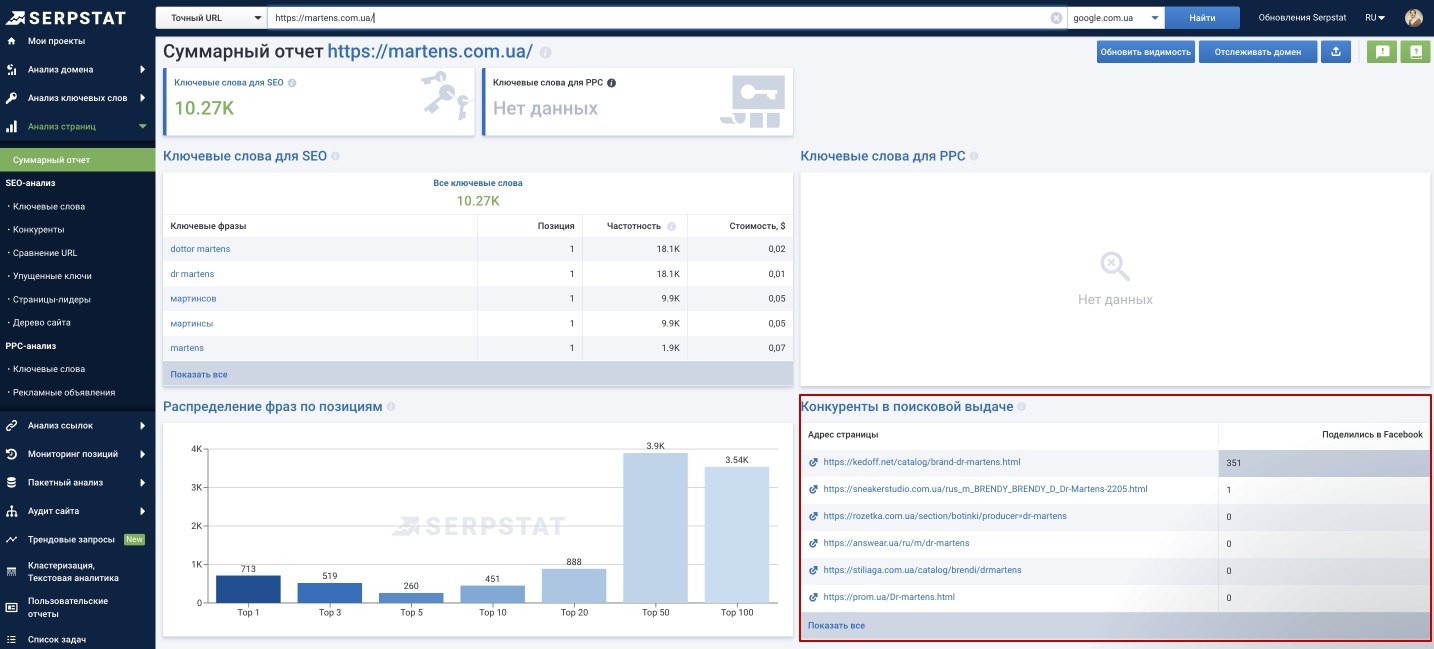1434x649 pixels.
Task: Open external link icon for prom.ua row
Action: [x=813, y=597]
